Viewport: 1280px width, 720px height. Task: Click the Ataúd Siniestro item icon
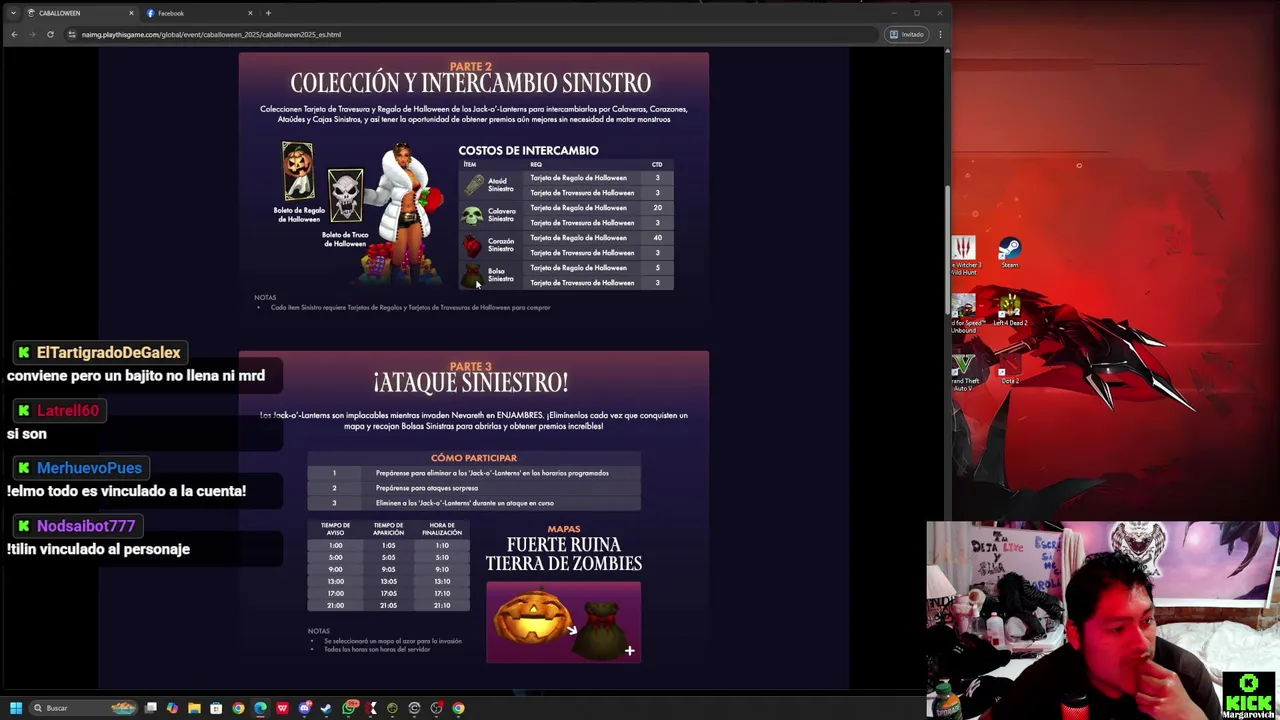472,185
